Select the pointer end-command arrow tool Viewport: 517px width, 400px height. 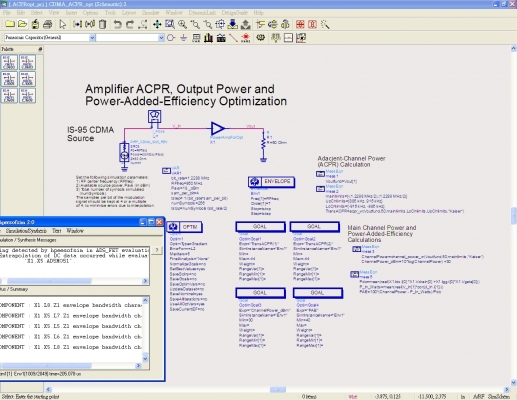62,24
